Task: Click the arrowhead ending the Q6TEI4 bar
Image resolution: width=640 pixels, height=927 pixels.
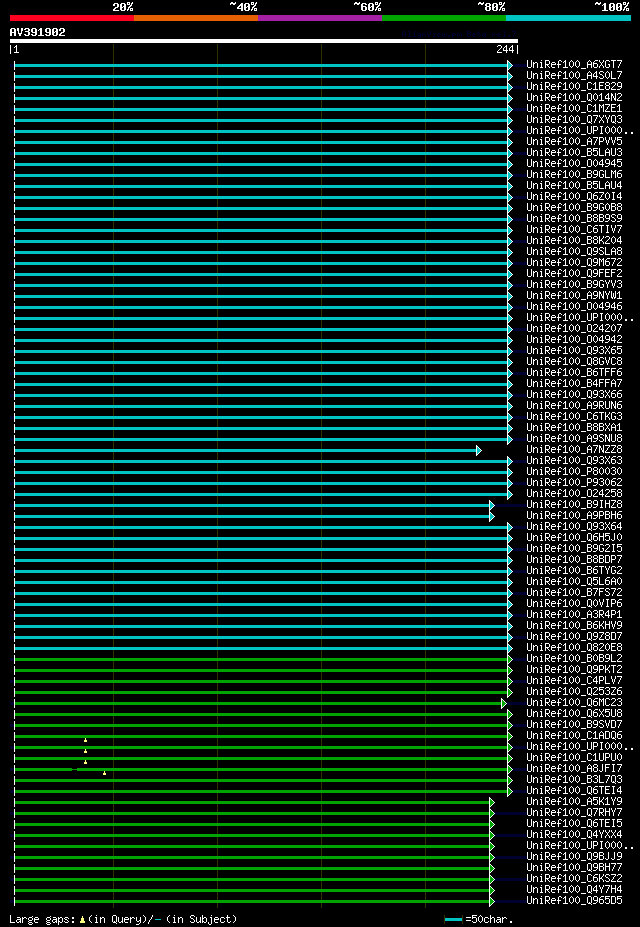Action: pos(510,792)
